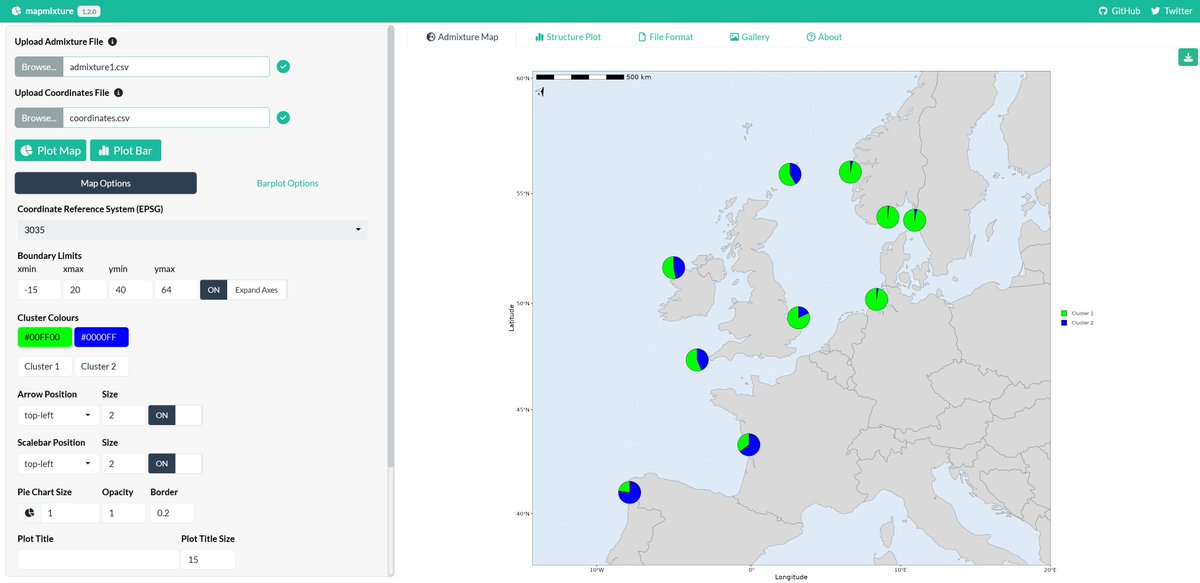Screen dimensions: 1200x583
Task: Switch to Barplot Options tab
Action: click(x=287, y=183)
